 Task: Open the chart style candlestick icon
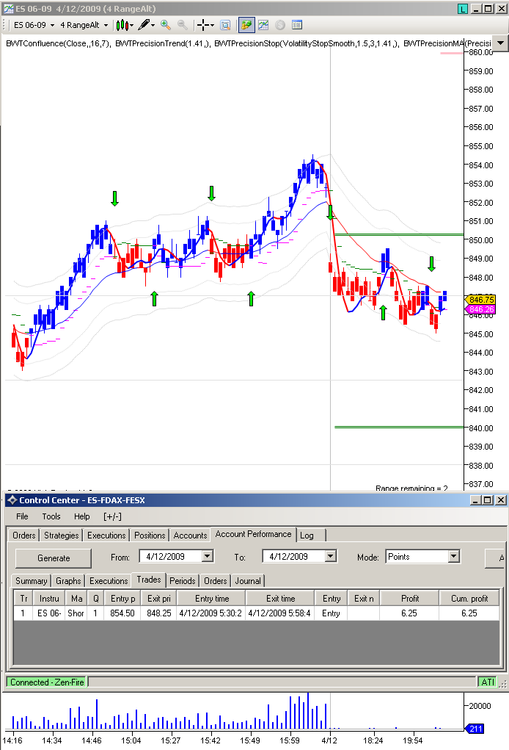coord(122,25)
